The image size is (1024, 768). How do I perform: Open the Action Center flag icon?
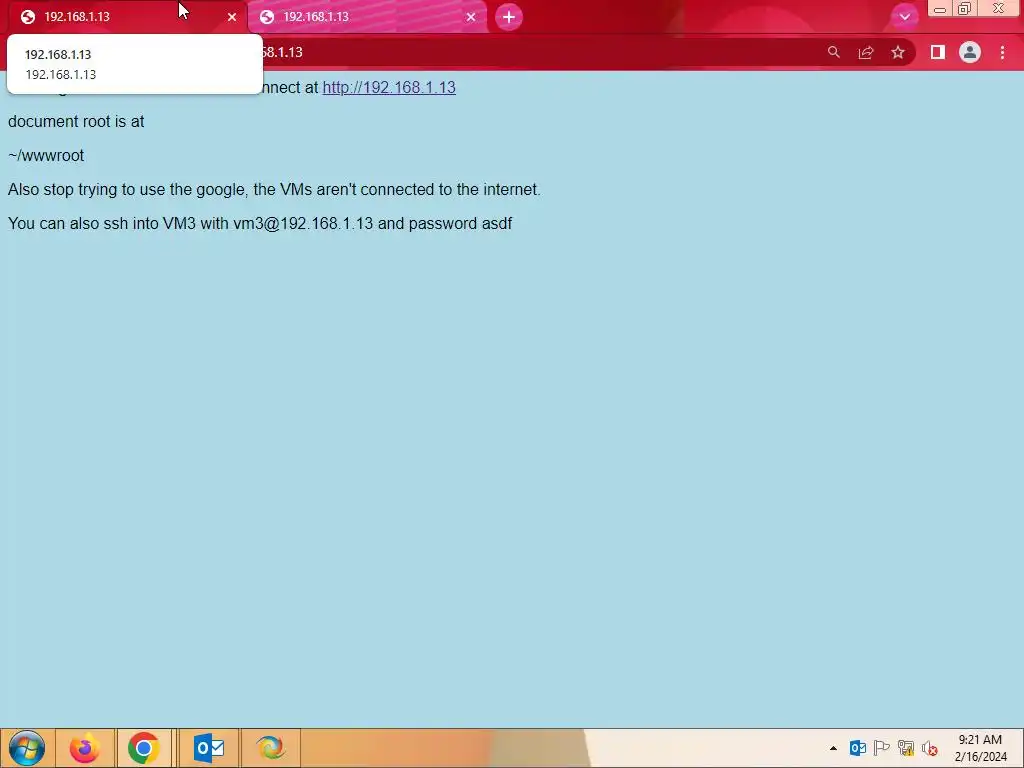[882, 748]
